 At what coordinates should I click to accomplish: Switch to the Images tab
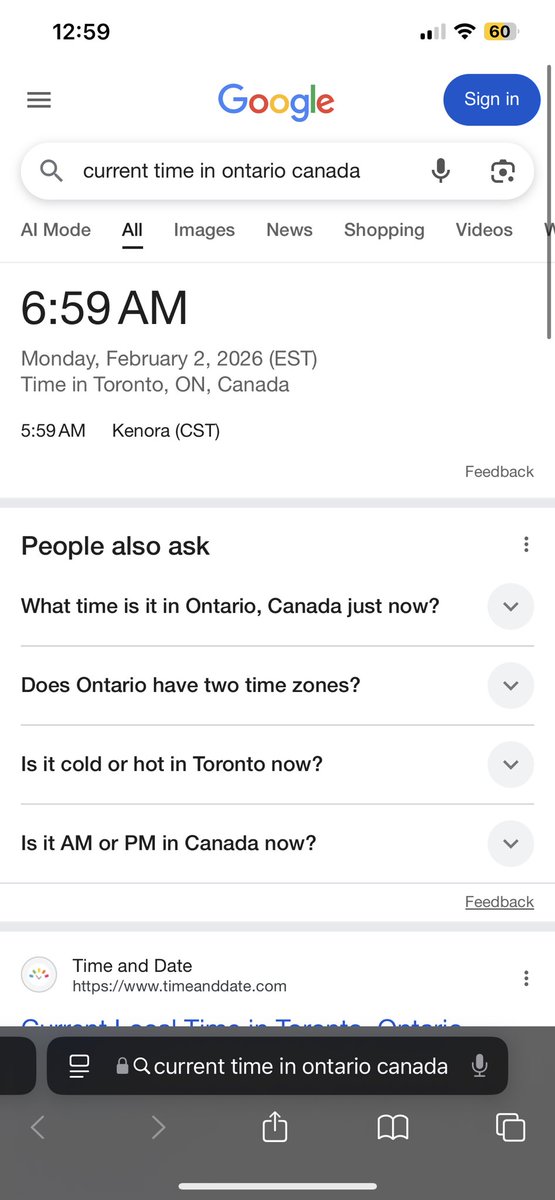coord(204,230)
